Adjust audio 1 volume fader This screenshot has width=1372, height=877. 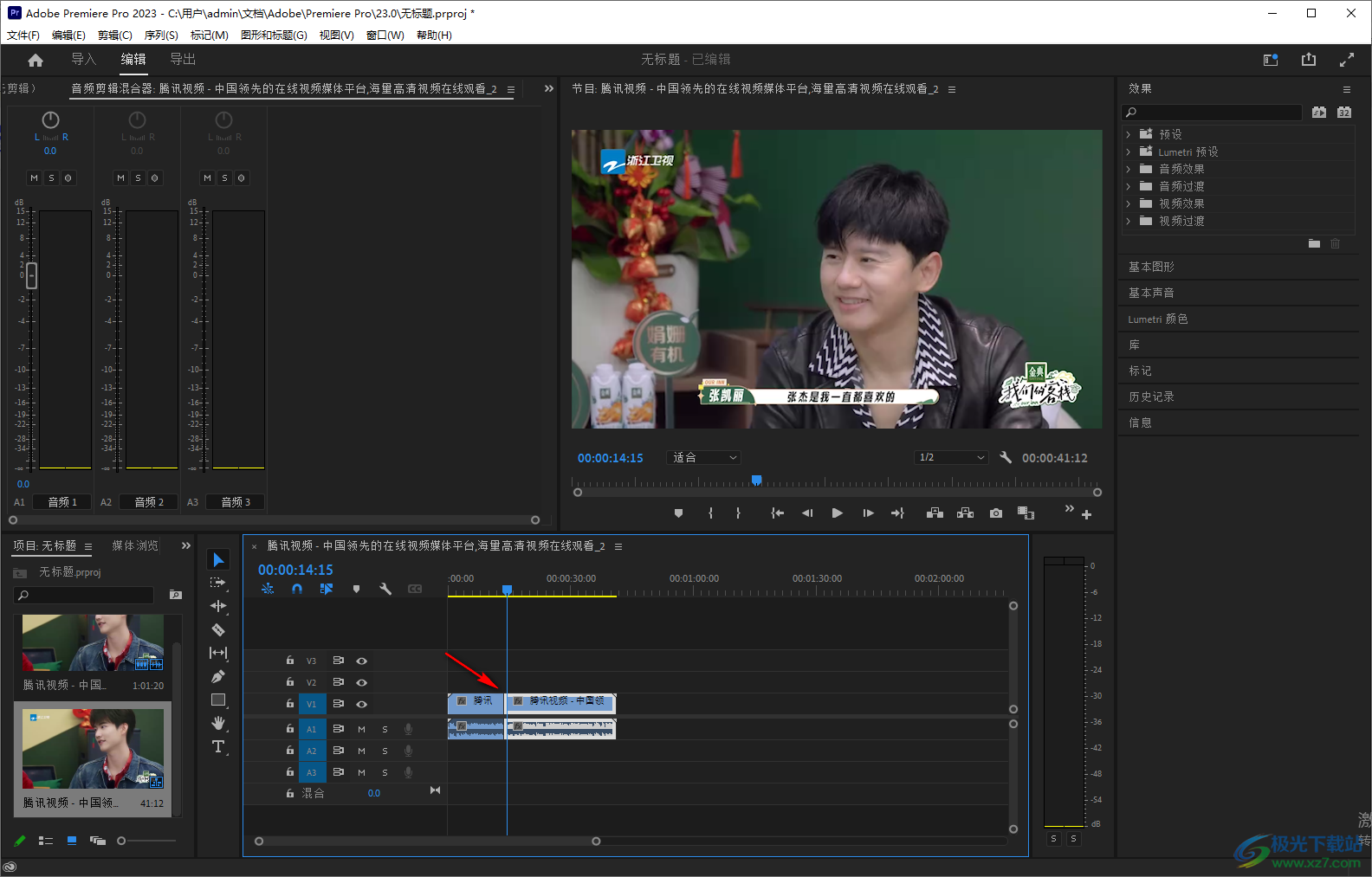coord(32,275)
